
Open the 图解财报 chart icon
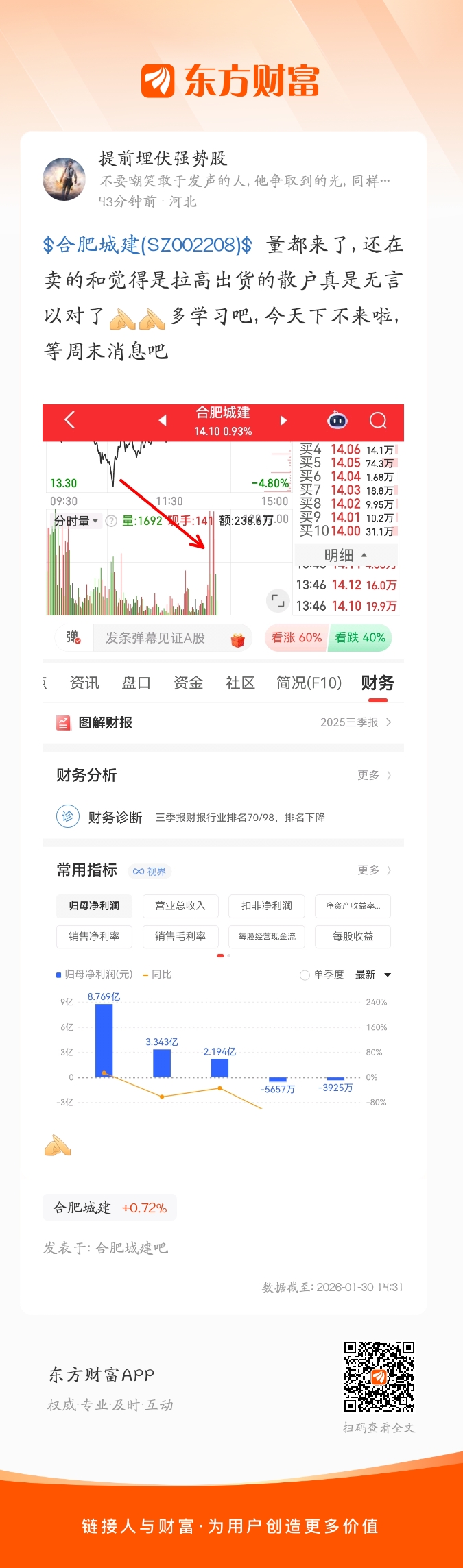63,722
